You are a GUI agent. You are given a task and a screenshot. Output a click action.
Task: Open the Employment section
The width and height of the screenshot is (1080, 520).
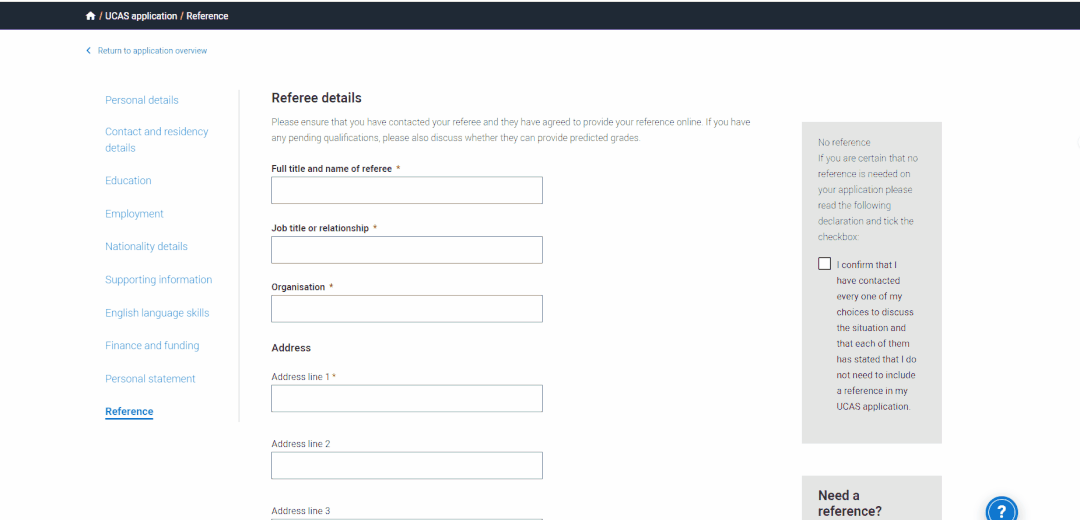point(134,214)
